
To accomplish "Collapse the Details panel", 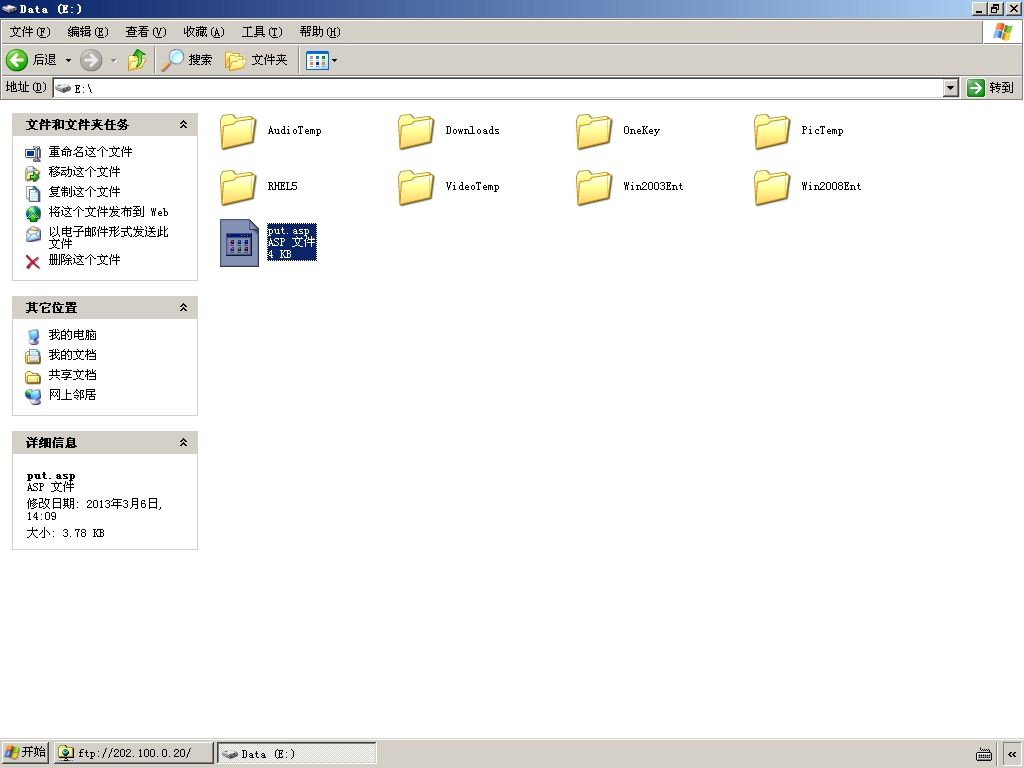I will (184, 442).
